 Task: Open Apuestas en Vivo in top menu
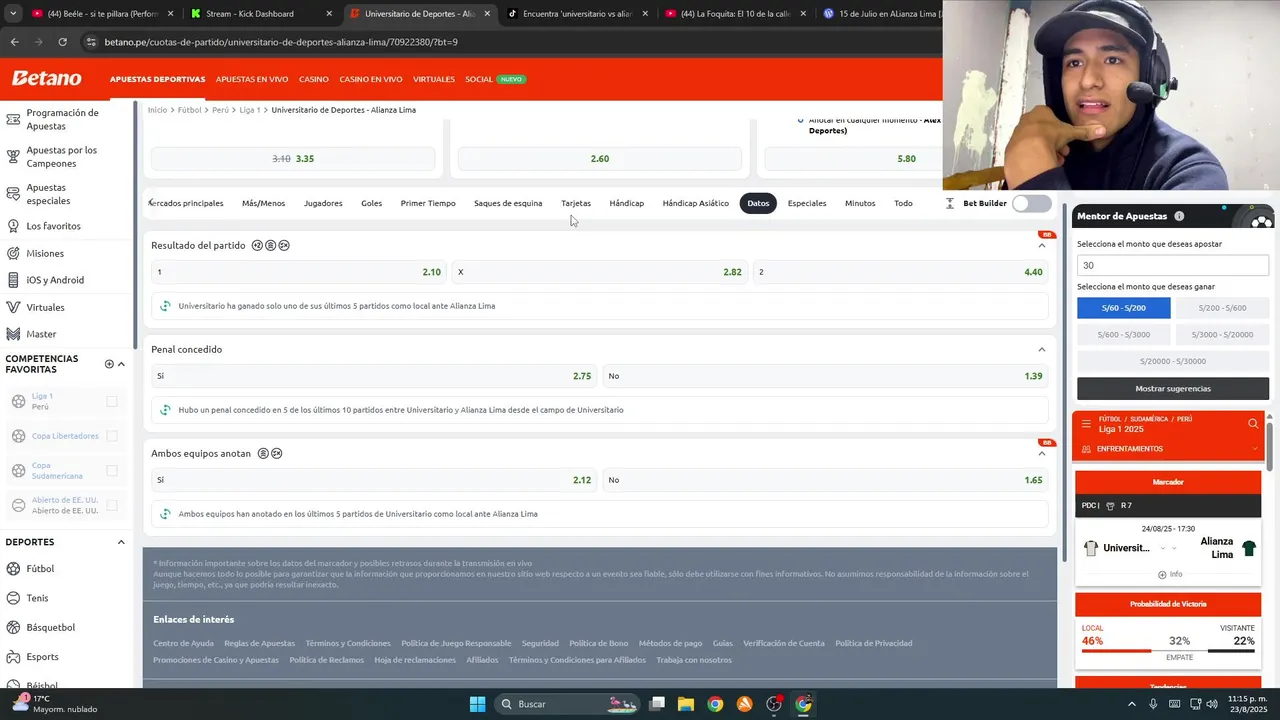[252, 79]
